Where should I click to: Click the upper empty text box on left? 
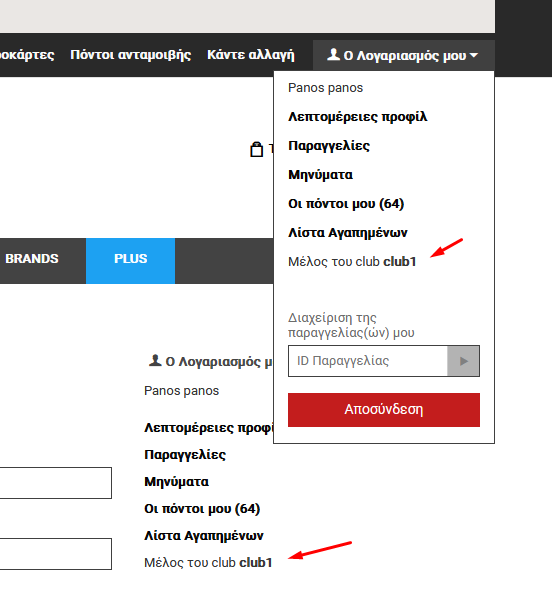tap(56, 483)
